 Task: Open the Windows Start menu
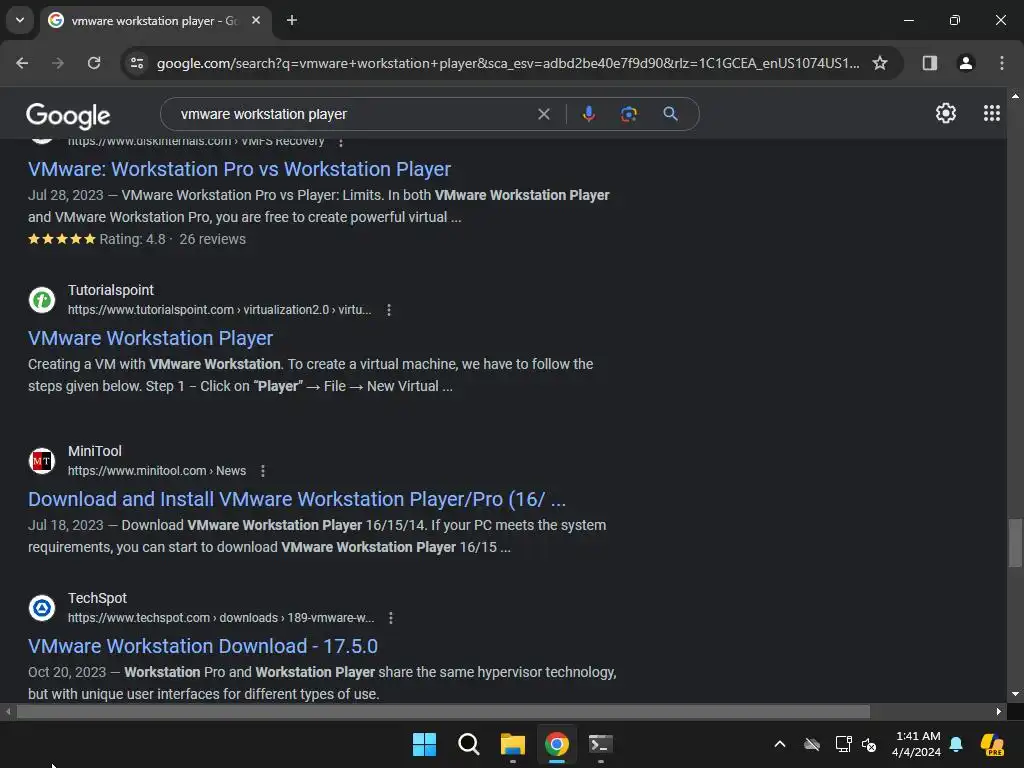(x=424, y=744)
